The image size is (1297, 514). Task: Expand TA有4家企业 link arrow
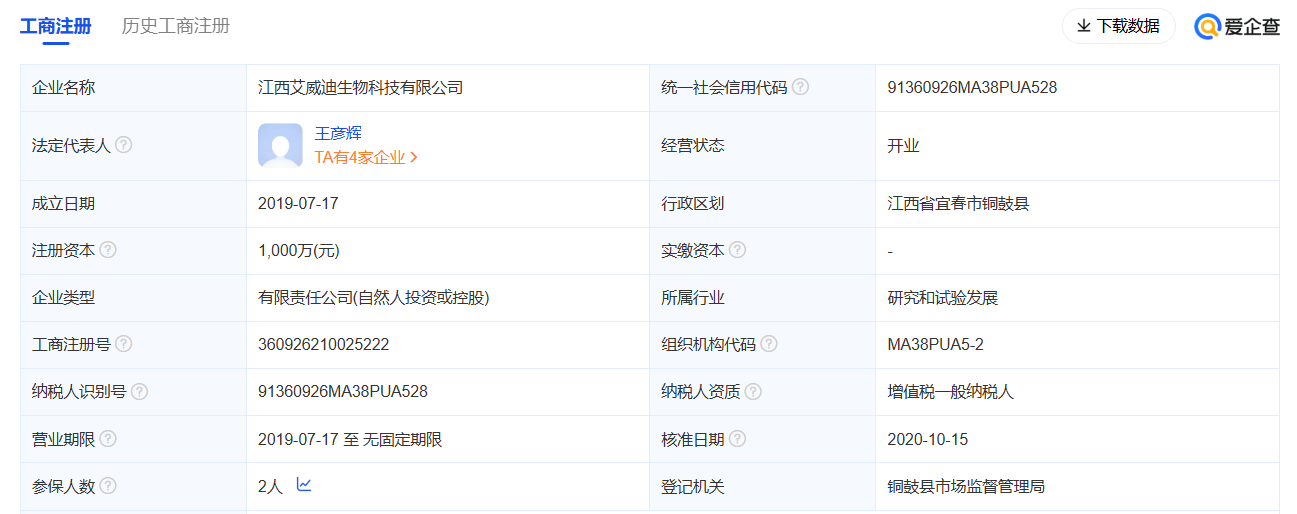click(414, 157)
